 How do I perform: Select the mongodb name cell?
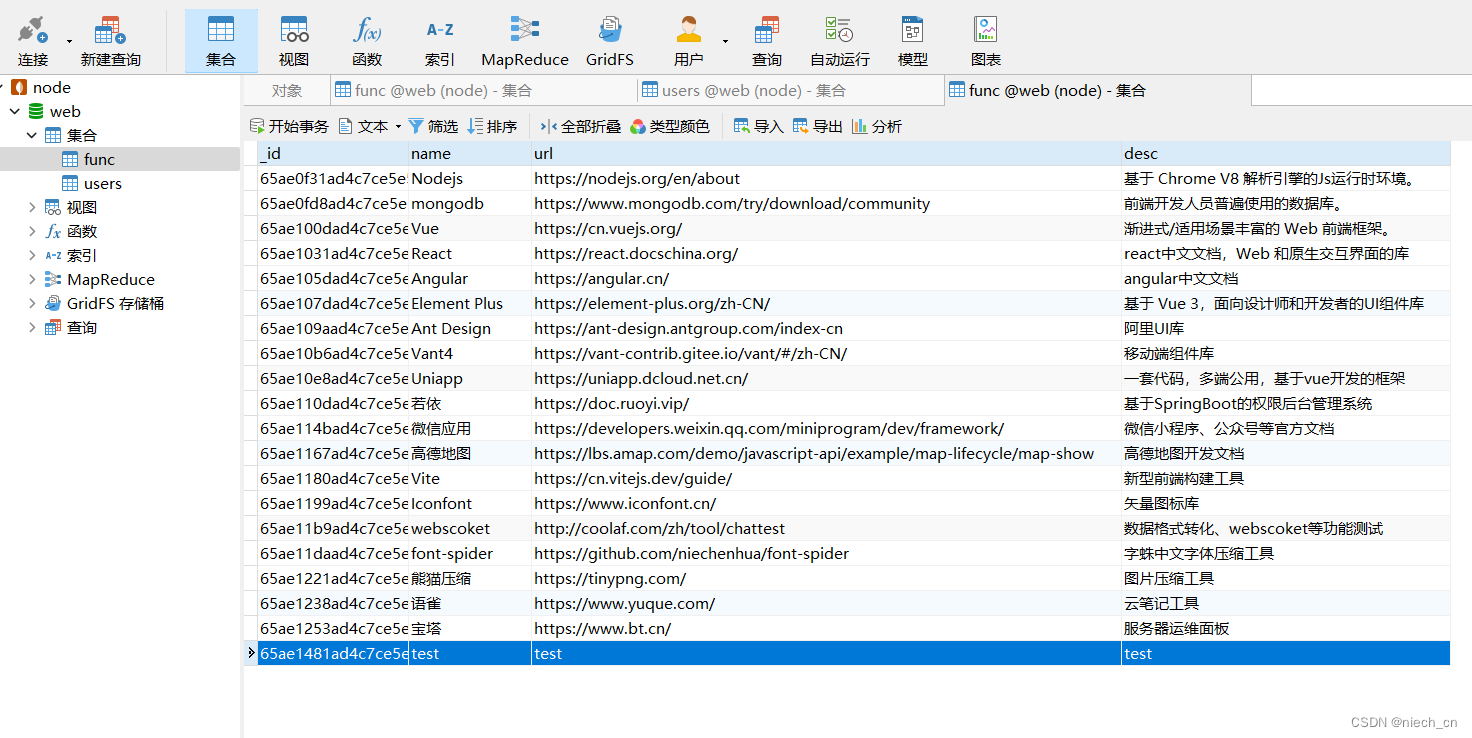click(470, 204)
